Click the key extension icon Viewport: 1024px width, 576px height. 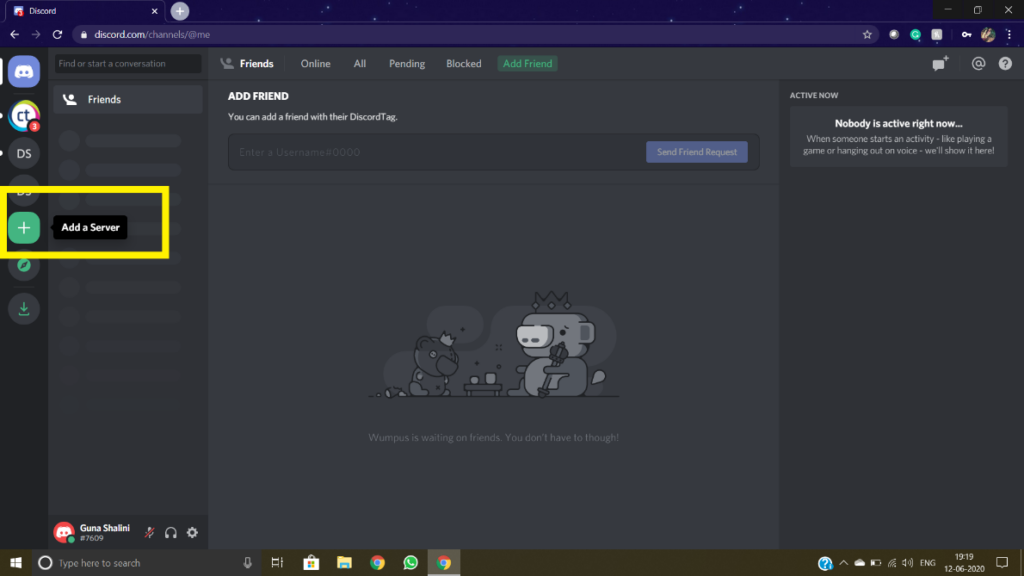point(967,35)
